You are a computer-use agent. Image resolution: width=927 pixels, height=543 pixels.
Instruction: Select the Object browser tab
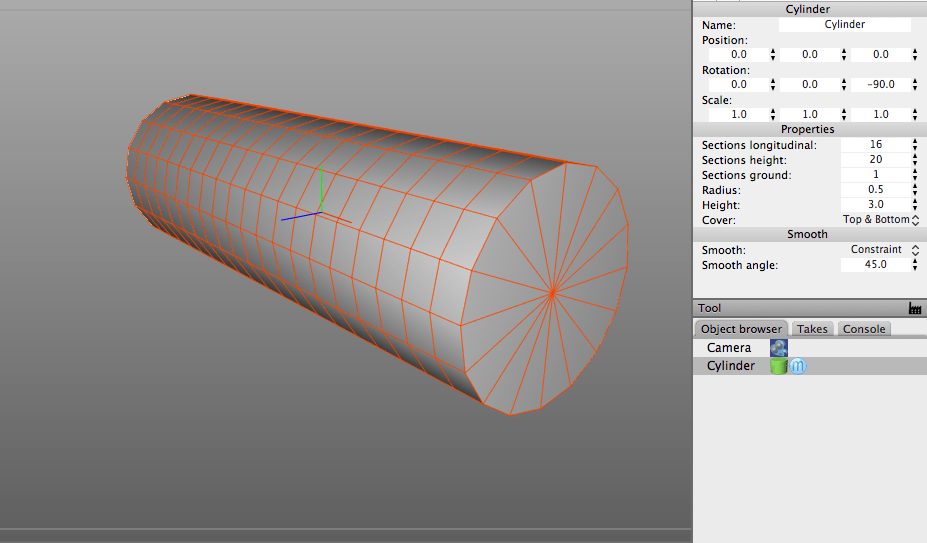coord(741,329)
